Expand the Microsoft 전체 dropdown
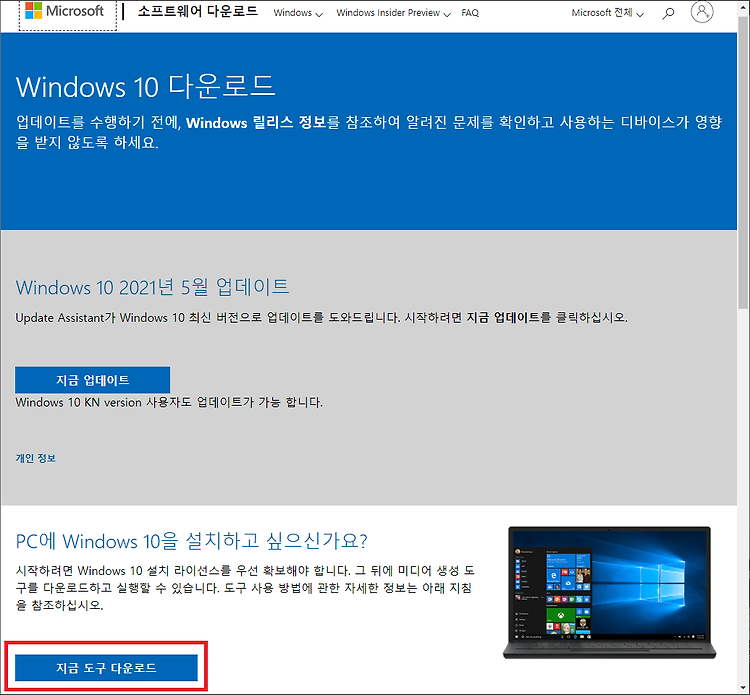Image resolution: width=750 pixels, height=695 pixels. (x=607, y=13)
